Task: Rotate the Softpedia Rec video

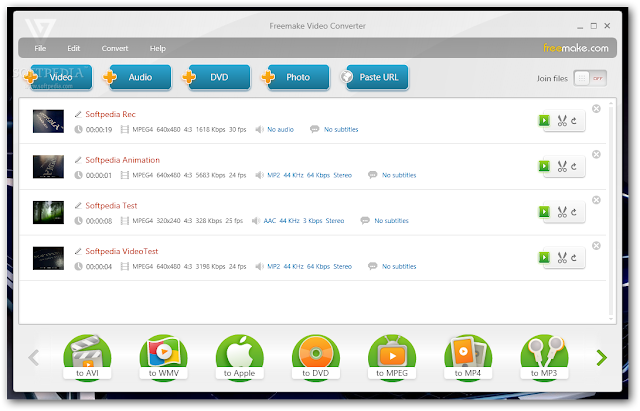Action: (573, 121)
